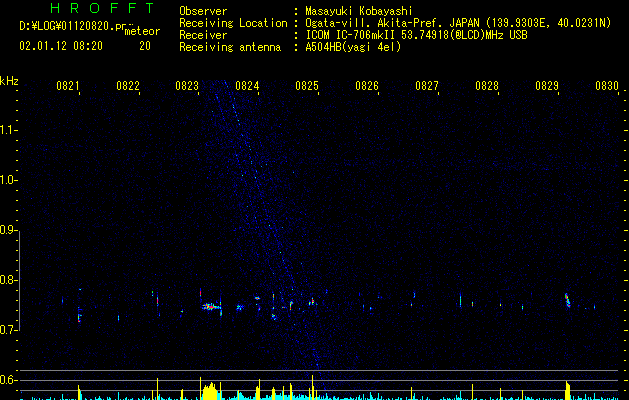
Task: Click the meteor echo just after 0829
Action: tap(568, 300)
